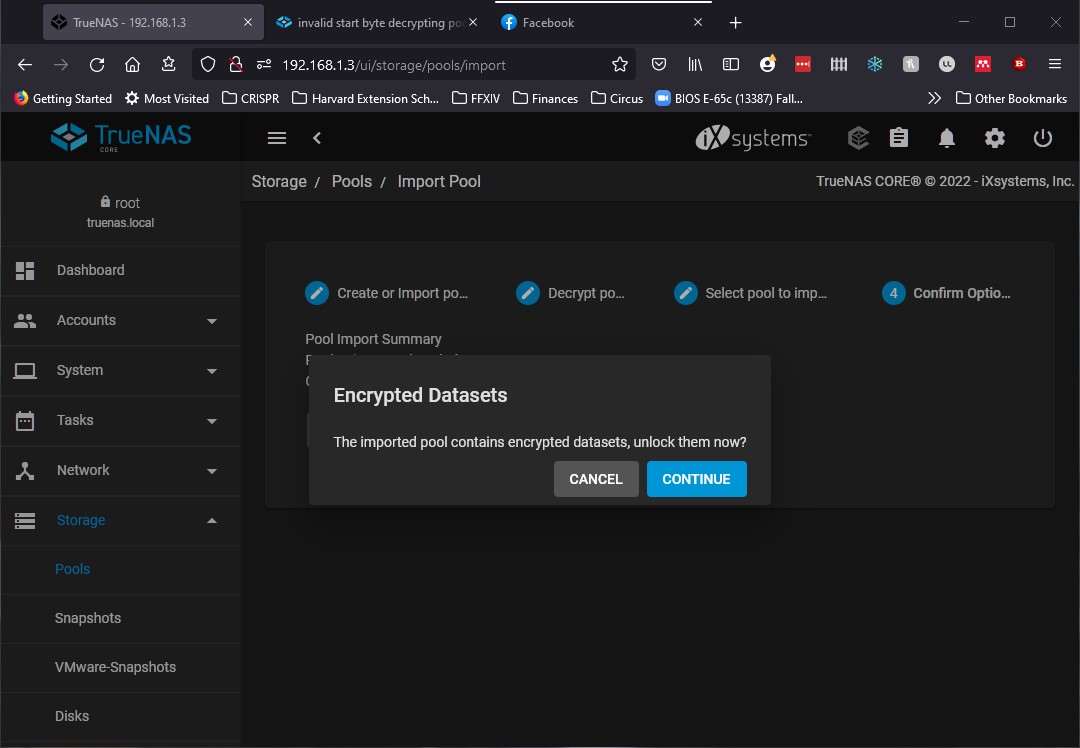1080x748 pixels.
Task: Open the task manager clipboard icon
Action: click(x=899, y=138)
